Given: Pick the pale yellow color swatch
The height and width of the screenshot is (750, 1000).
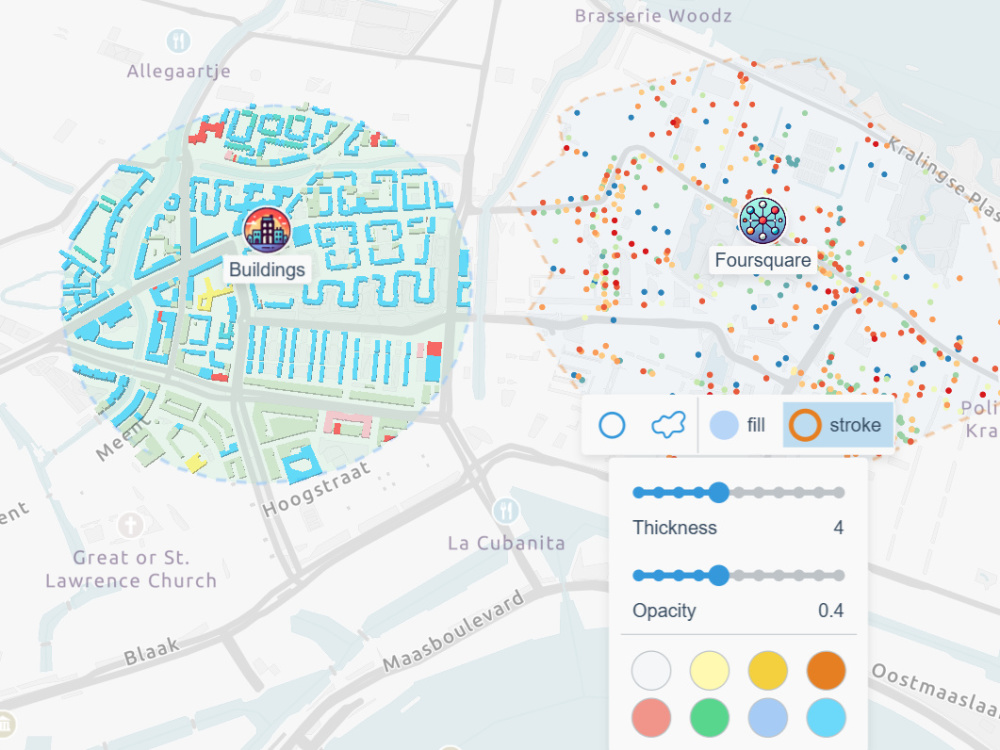Looking at the screenshot, I should (709, 671).
